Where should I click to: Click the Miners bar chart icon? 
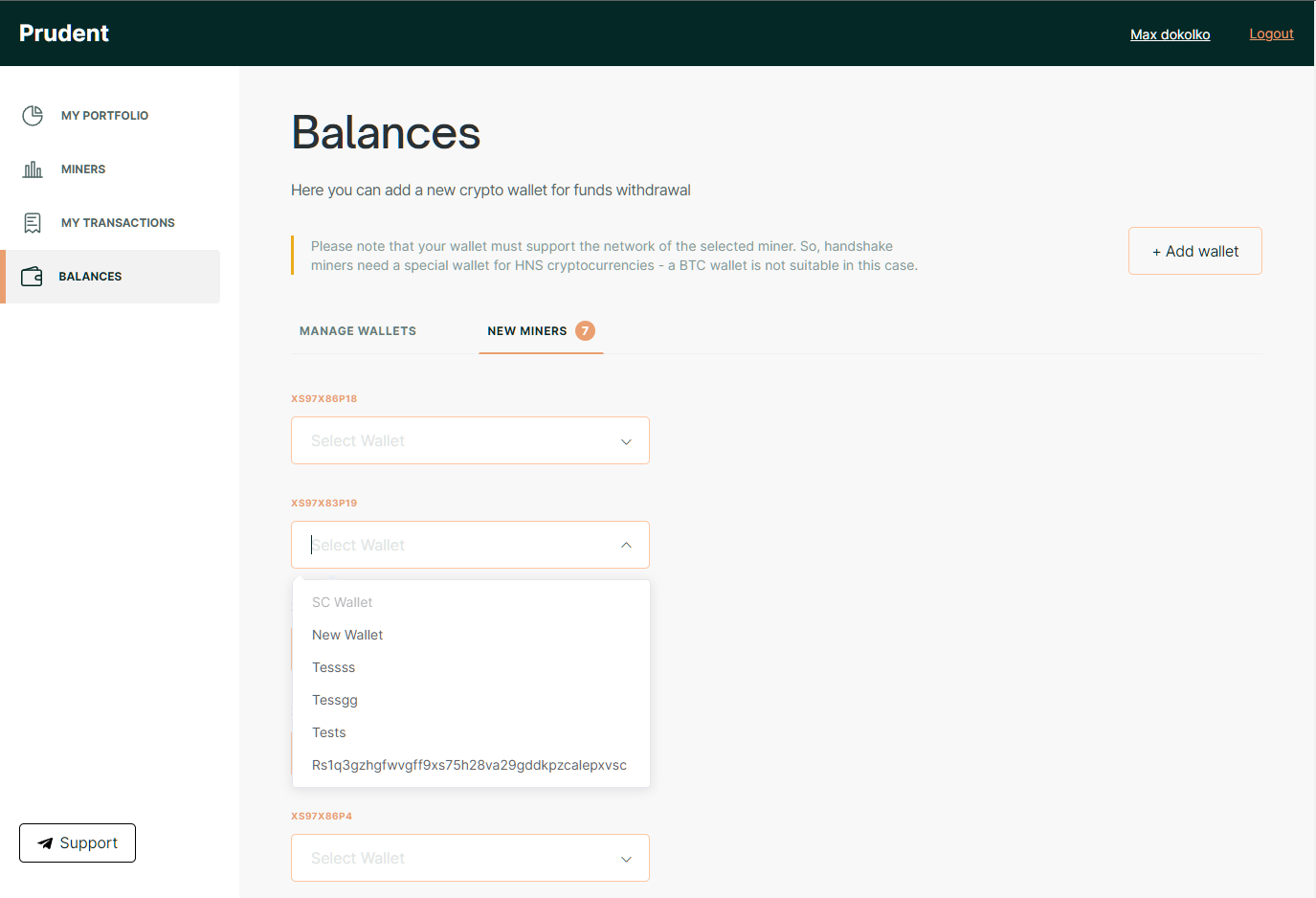click(33, 169)
